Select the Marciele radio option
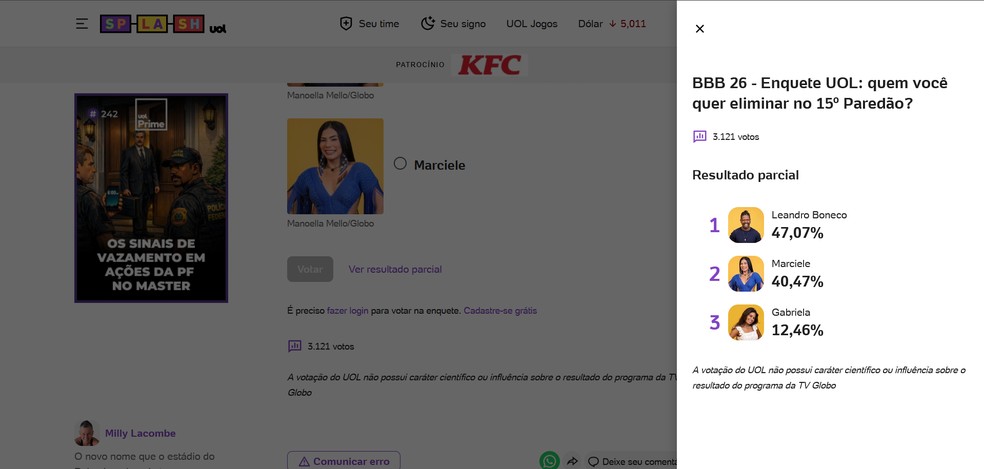The image size is (984, 469). [400, 163]
